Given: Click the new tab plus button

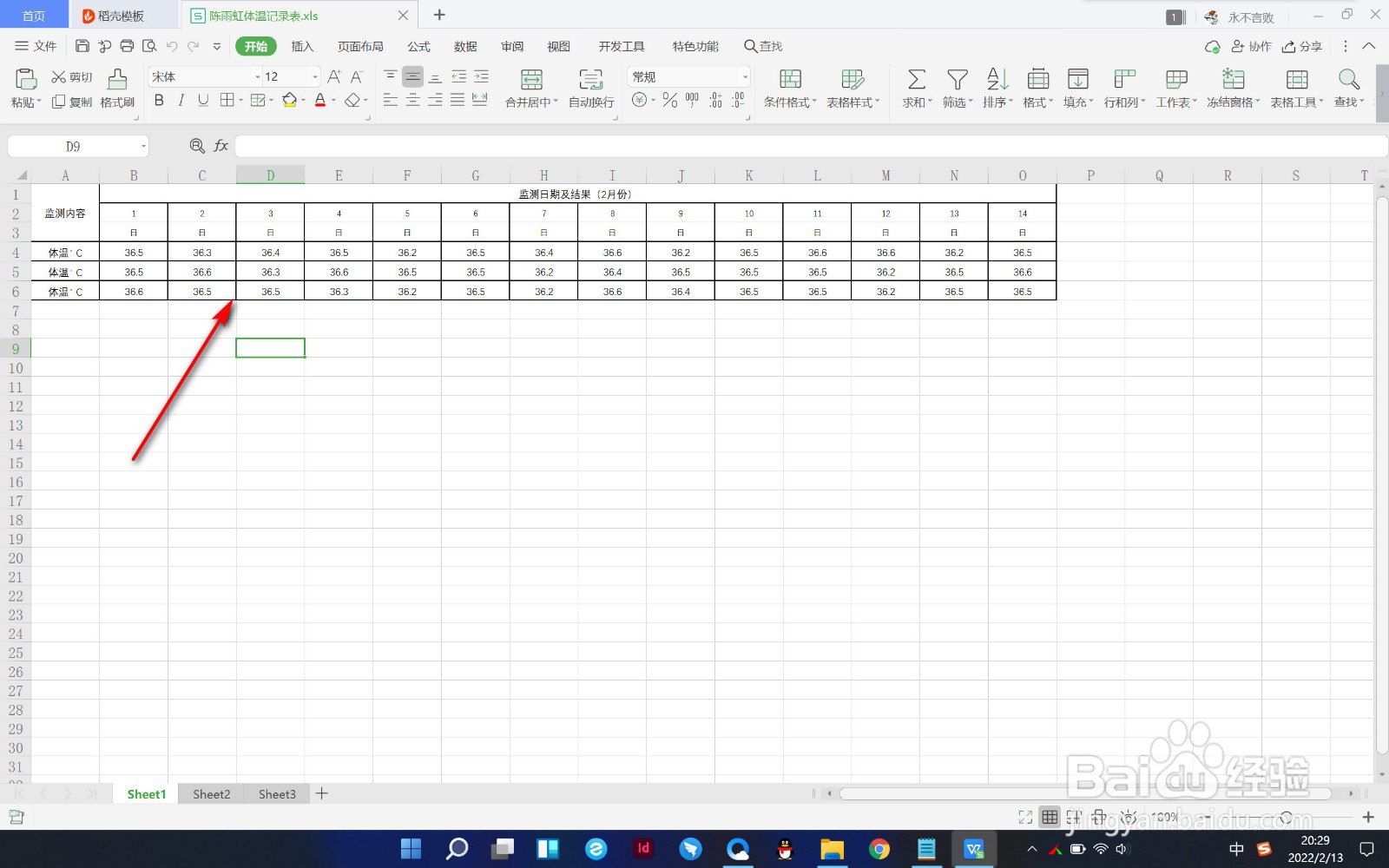Looking at the screenshot, I should tap(439, 15).
